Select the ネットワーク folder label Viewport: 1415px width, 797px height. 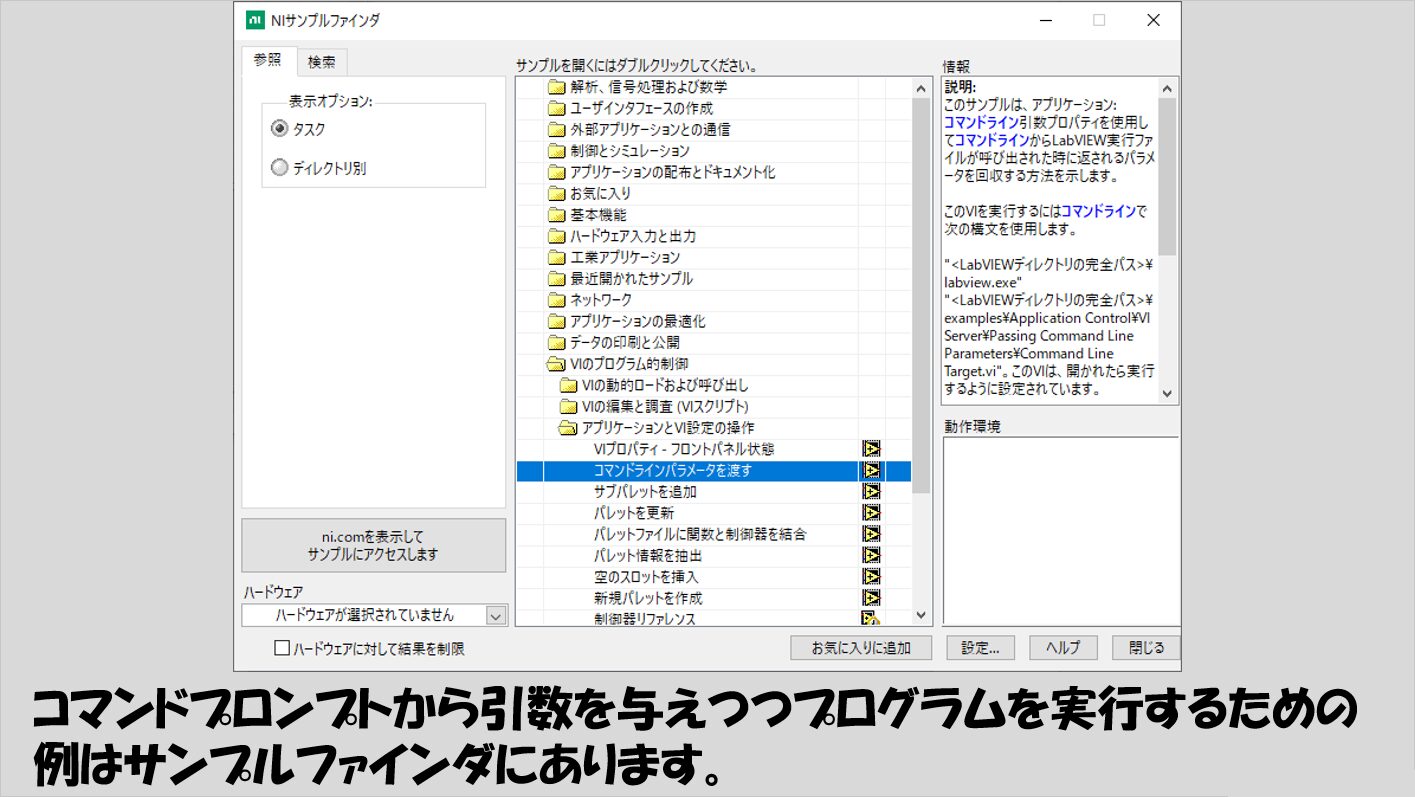pyautogui.click(x=601, y=300)
